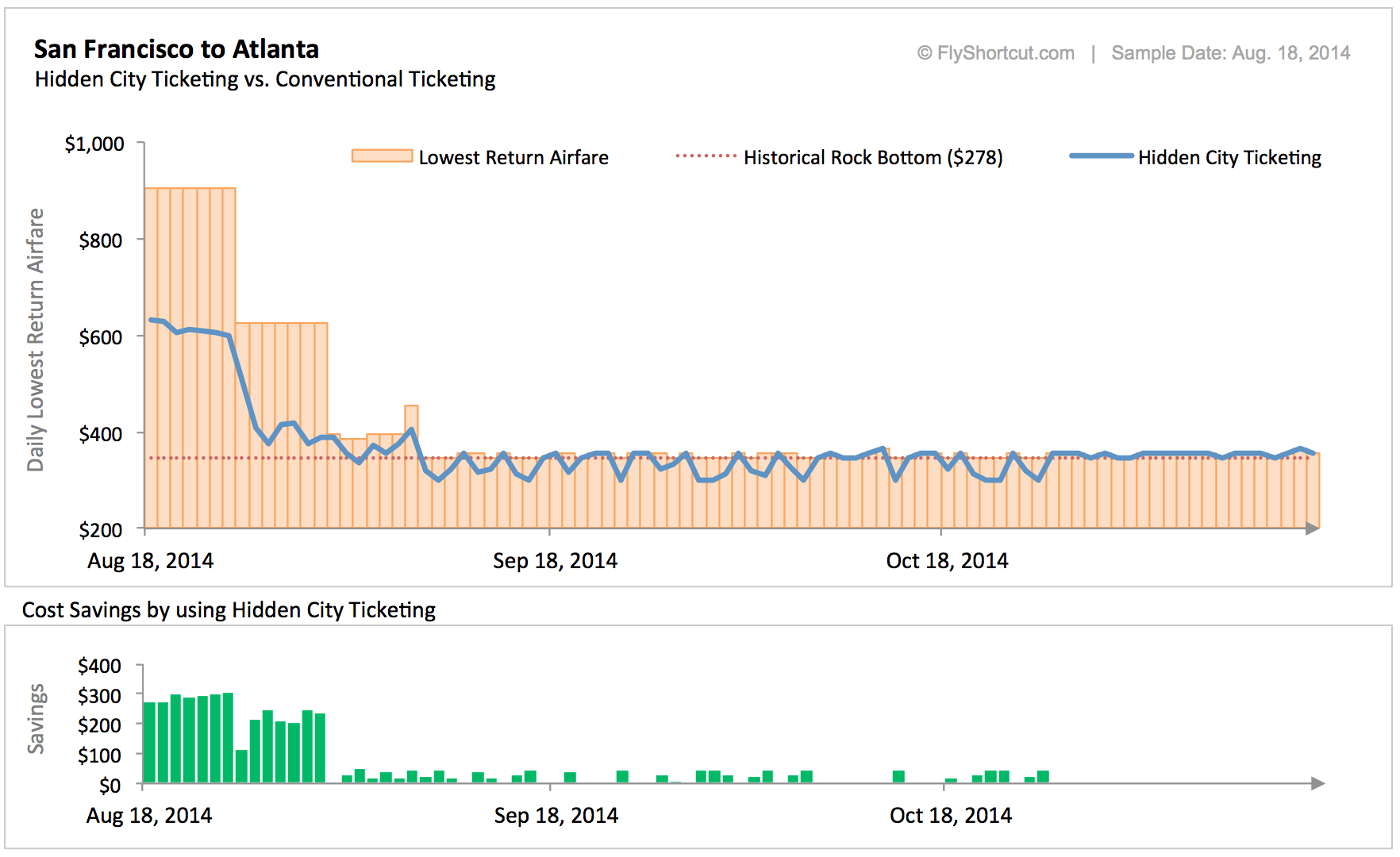Click the Historical Rock Bottom ($278) legend label

point(873,157)
